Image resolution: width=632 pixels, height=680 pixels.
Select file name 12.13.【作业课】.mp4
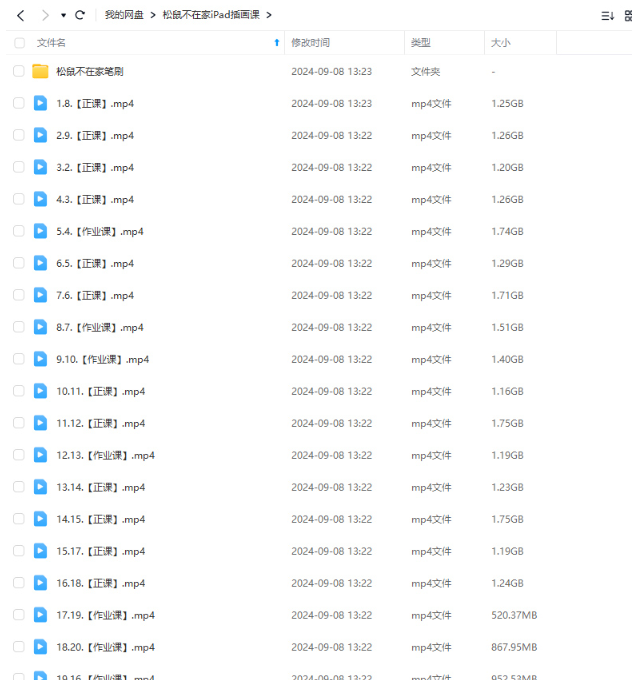[105, 455]
